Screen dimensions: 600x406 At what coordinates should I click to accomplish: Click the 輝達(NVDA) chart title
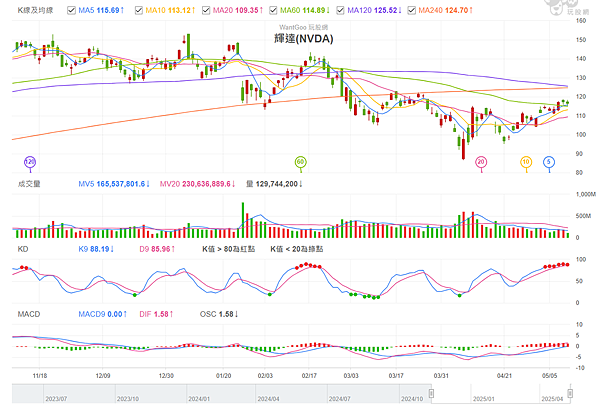(303, 39)
